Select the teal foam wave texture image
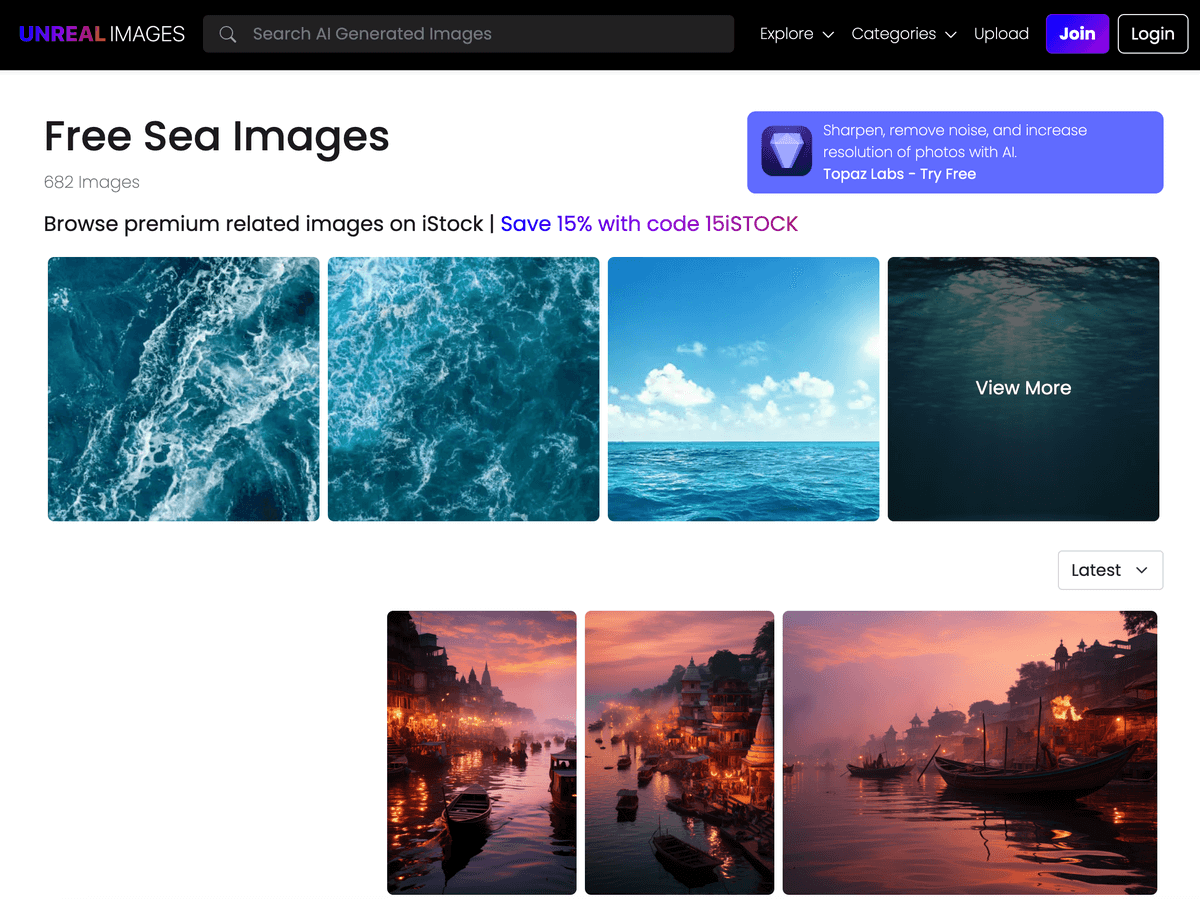 click(463, 389)
